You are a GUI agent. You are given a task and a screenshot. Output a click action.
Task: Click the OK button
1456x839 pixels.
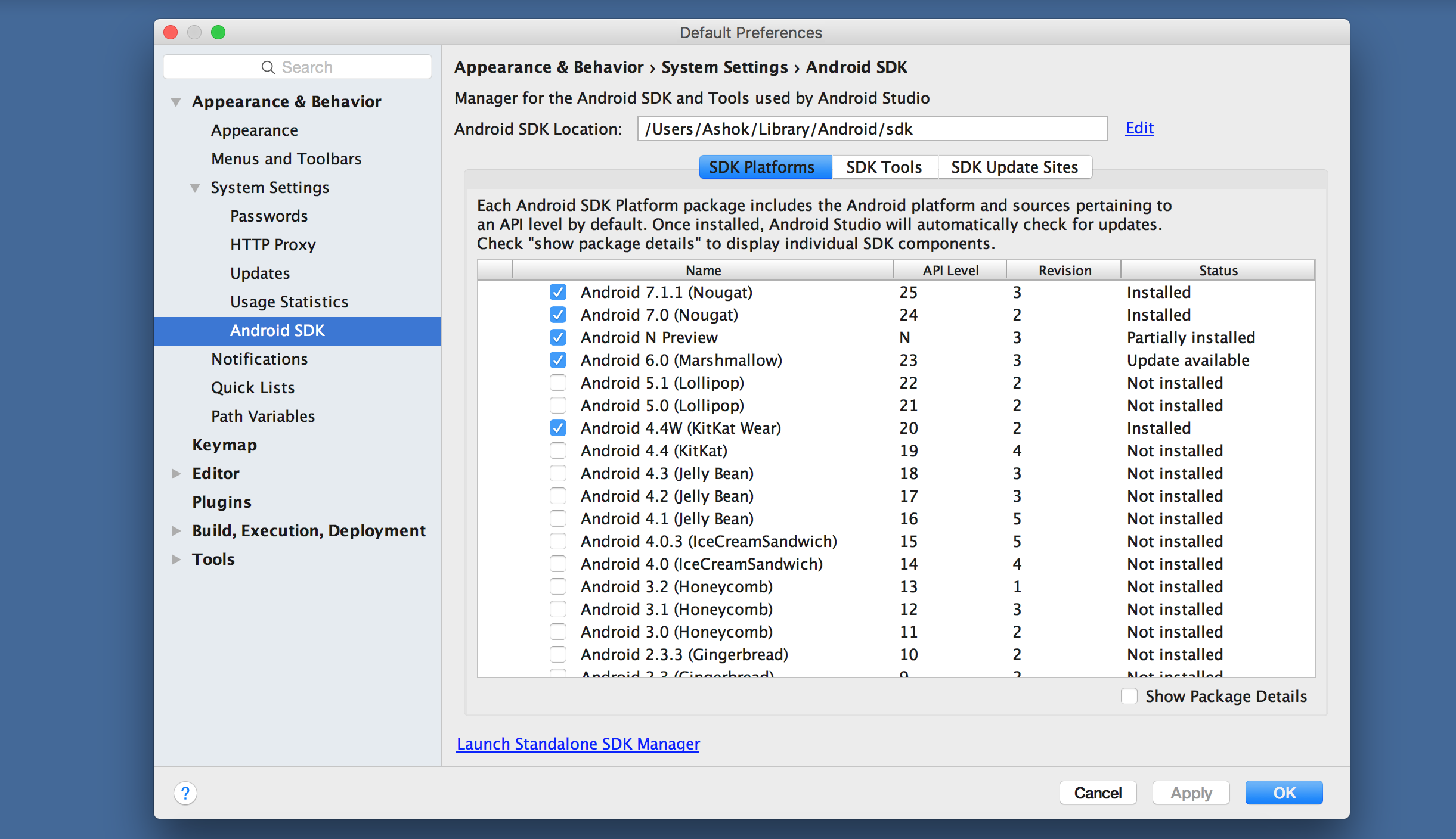[1284, 793]
